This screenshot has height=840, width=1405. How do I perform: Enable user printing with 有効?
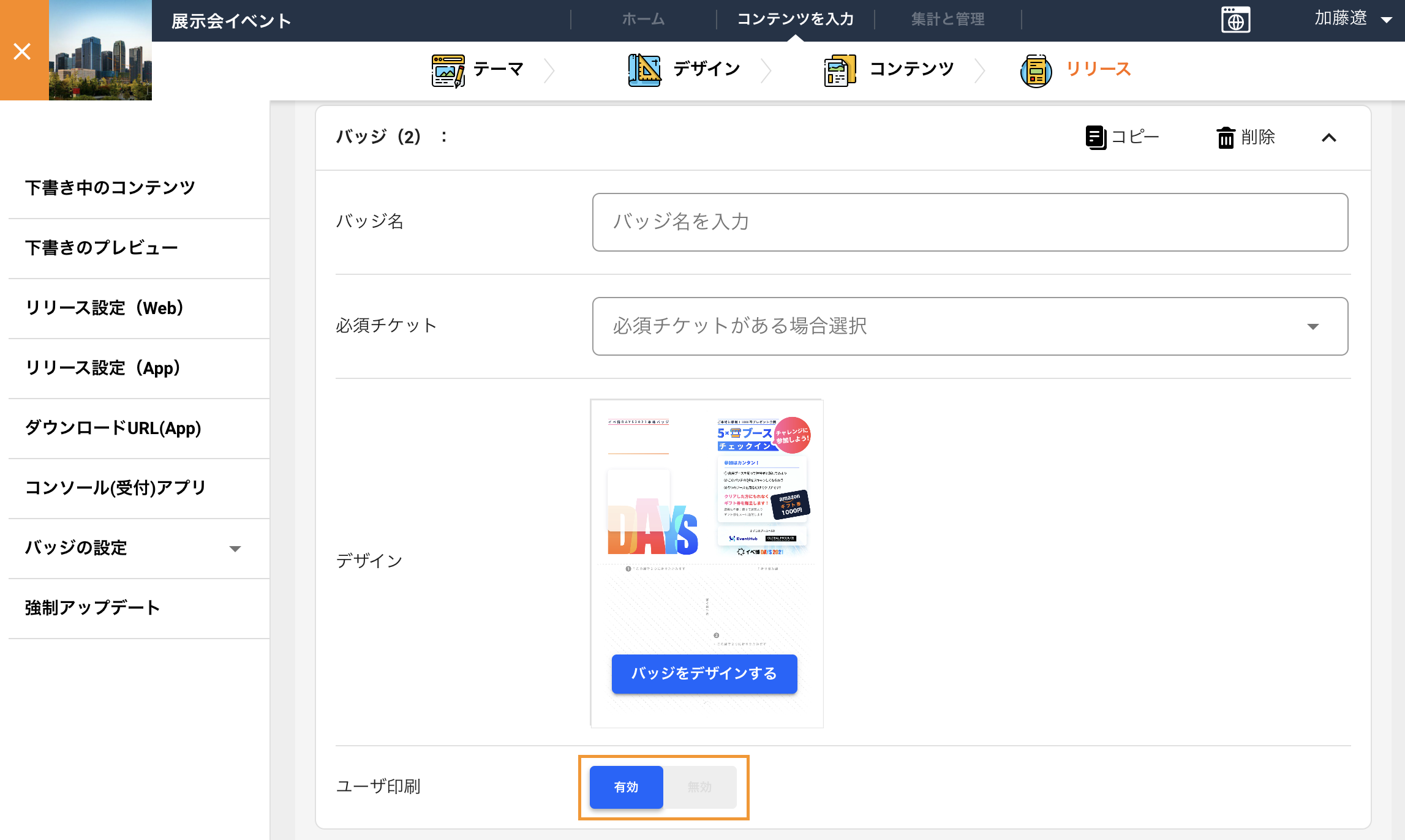pos(626,787)
